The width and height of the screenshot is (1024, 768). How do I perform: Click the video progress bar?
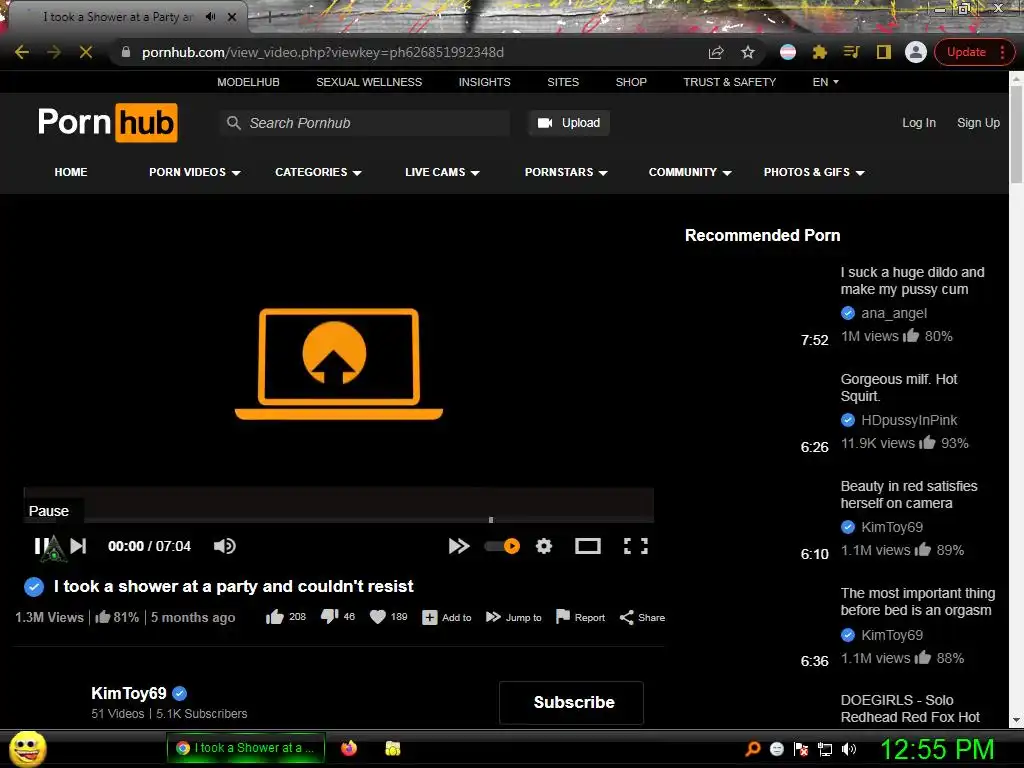pyautogui.click(x=338, y=520)
